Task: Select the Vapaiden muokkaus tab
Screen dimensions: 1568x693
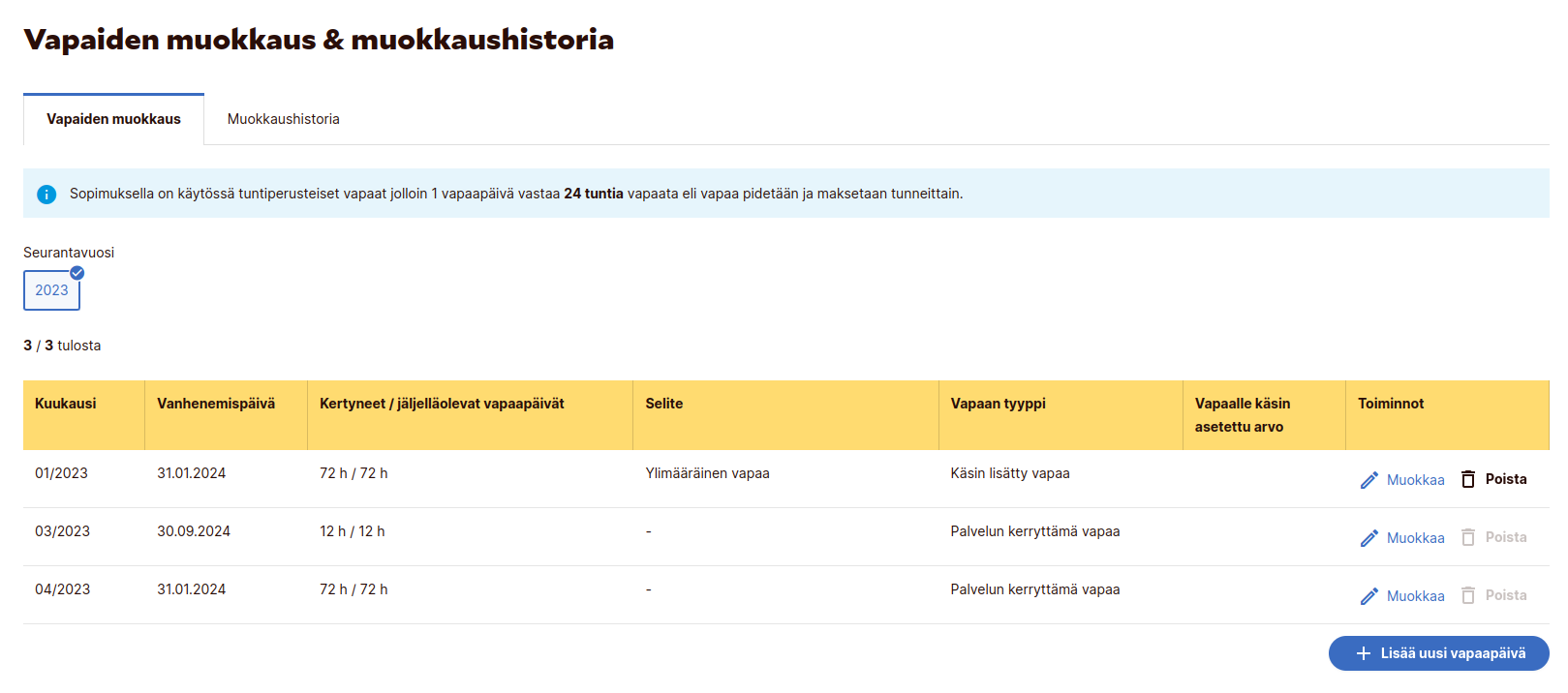Action: 113,119
